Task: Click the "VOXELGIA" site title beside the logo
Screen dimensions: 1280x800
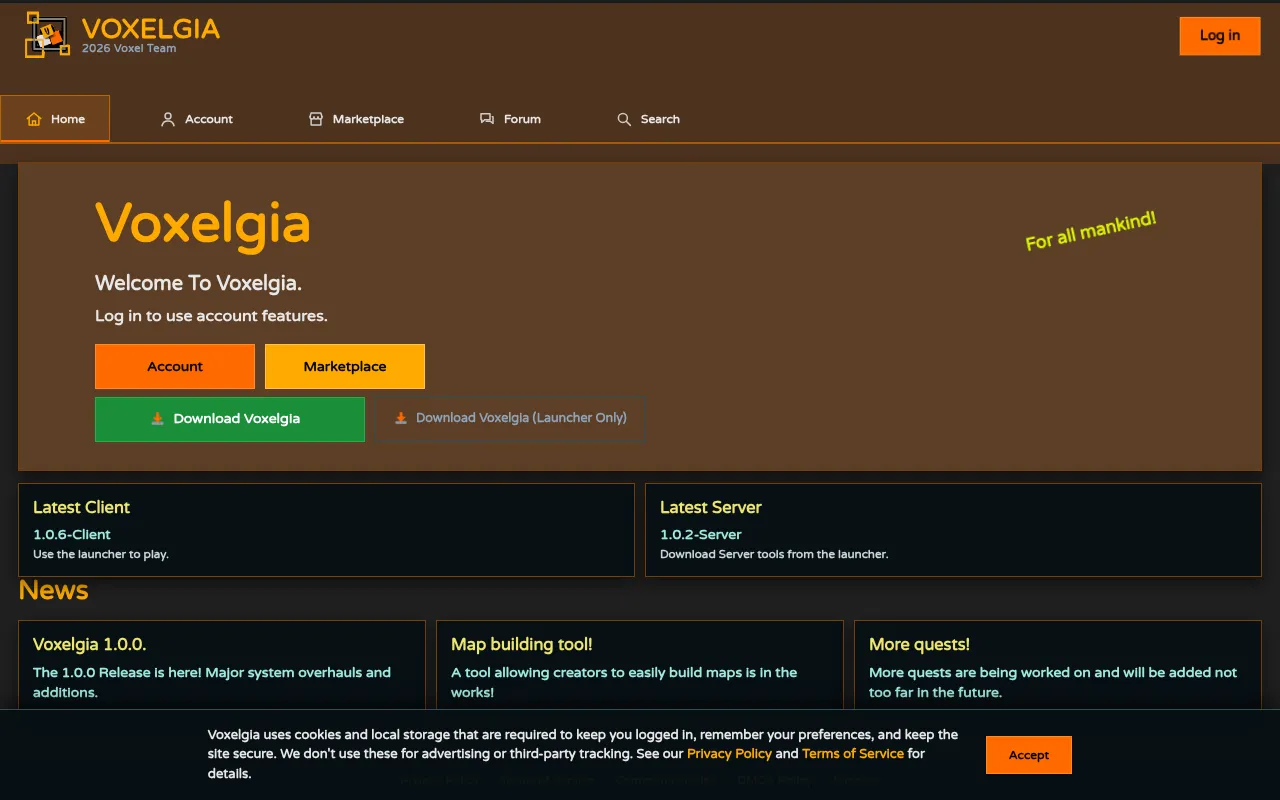Action: click(x=151, y=28)
